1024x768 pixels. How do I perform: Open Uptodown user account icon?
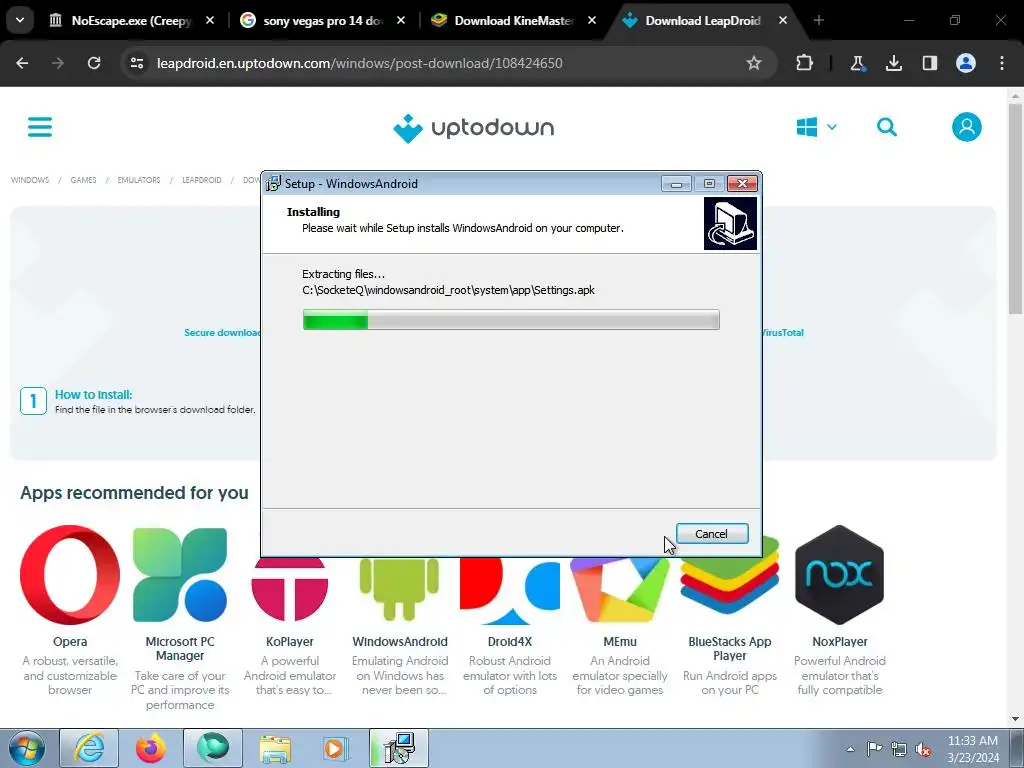[x=967, y=127]
